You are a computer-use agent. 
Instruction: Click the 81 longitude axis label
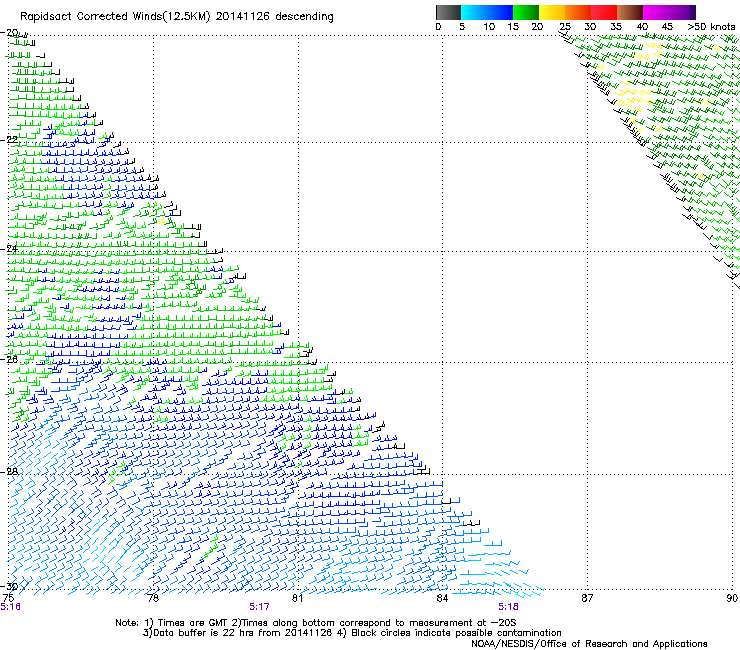(x=297, y=598)
